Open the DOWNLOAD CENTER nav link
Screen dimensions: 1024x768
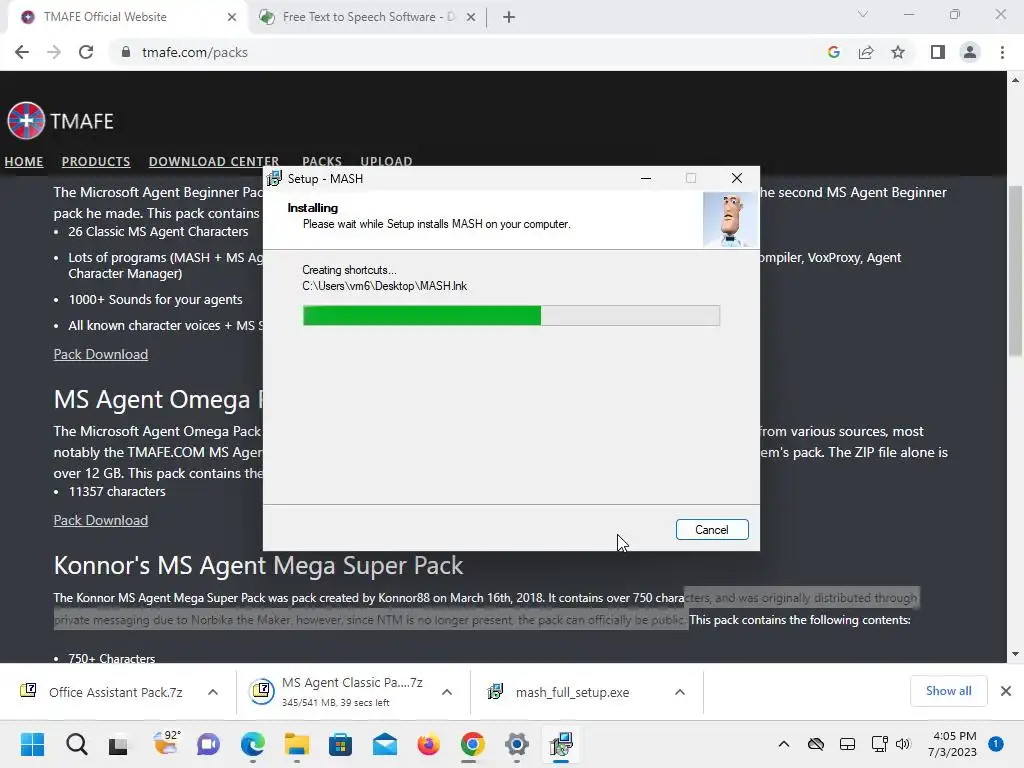click(x=214, y=161)
